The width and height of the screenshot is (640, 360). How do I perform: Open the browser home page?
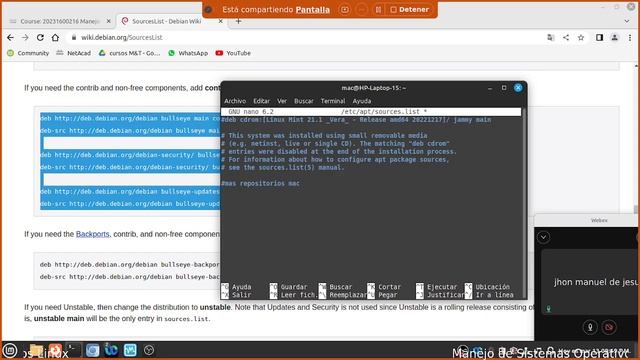pos(55,38)
